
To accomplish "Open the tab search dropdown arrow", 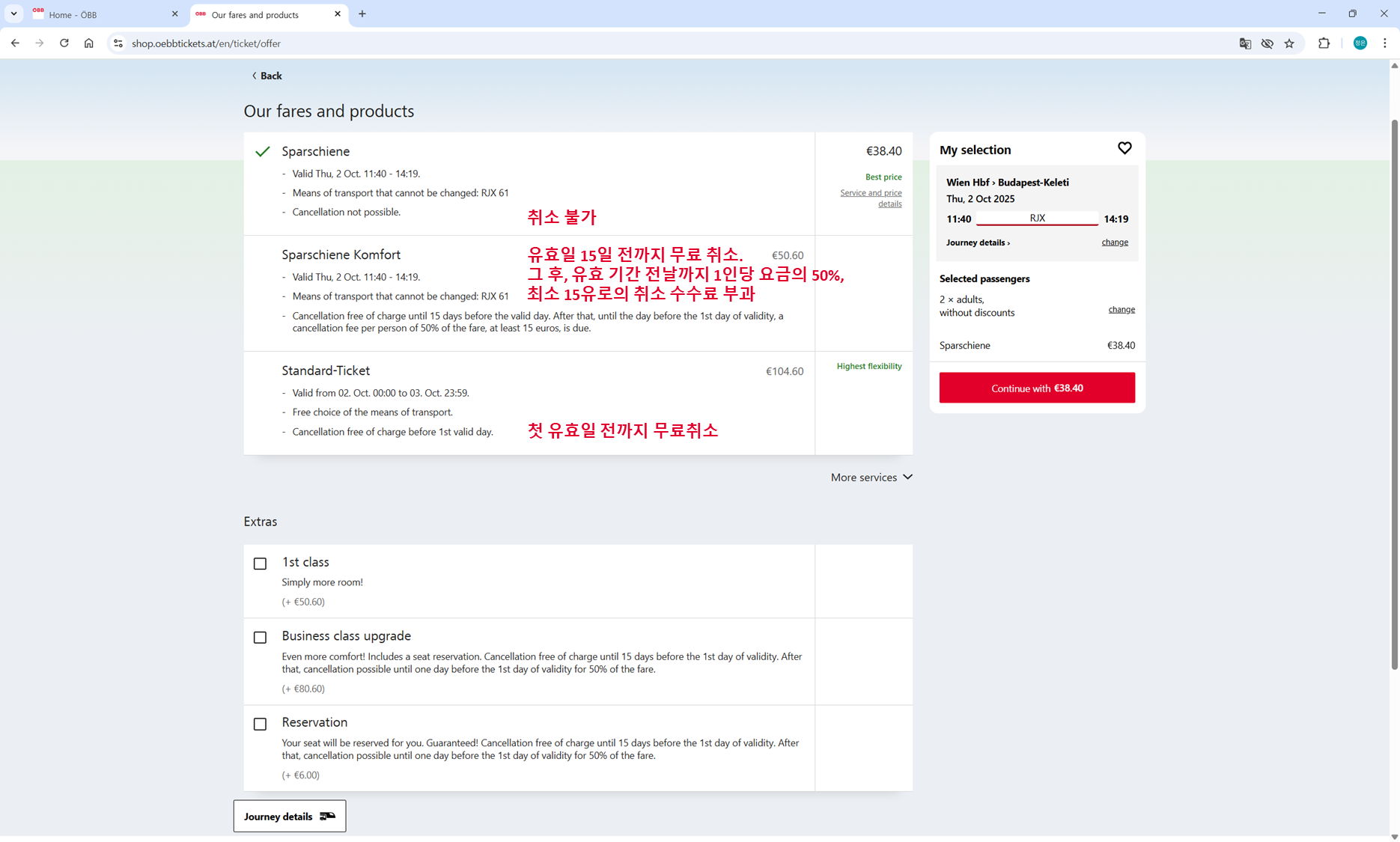I will point(14,14).
